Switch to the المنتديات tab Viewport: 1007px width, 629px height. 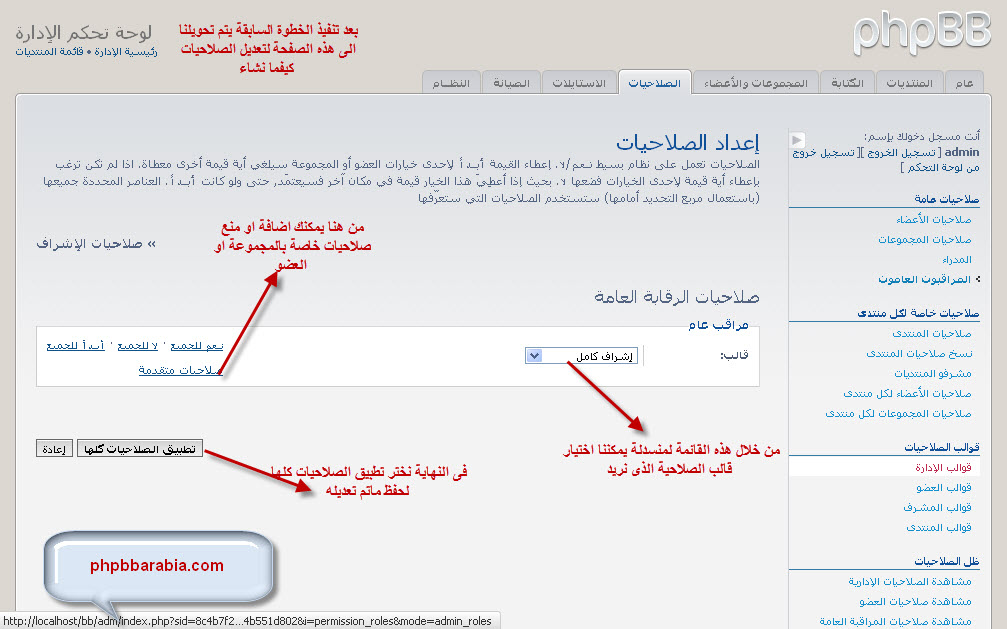(909, 83)
